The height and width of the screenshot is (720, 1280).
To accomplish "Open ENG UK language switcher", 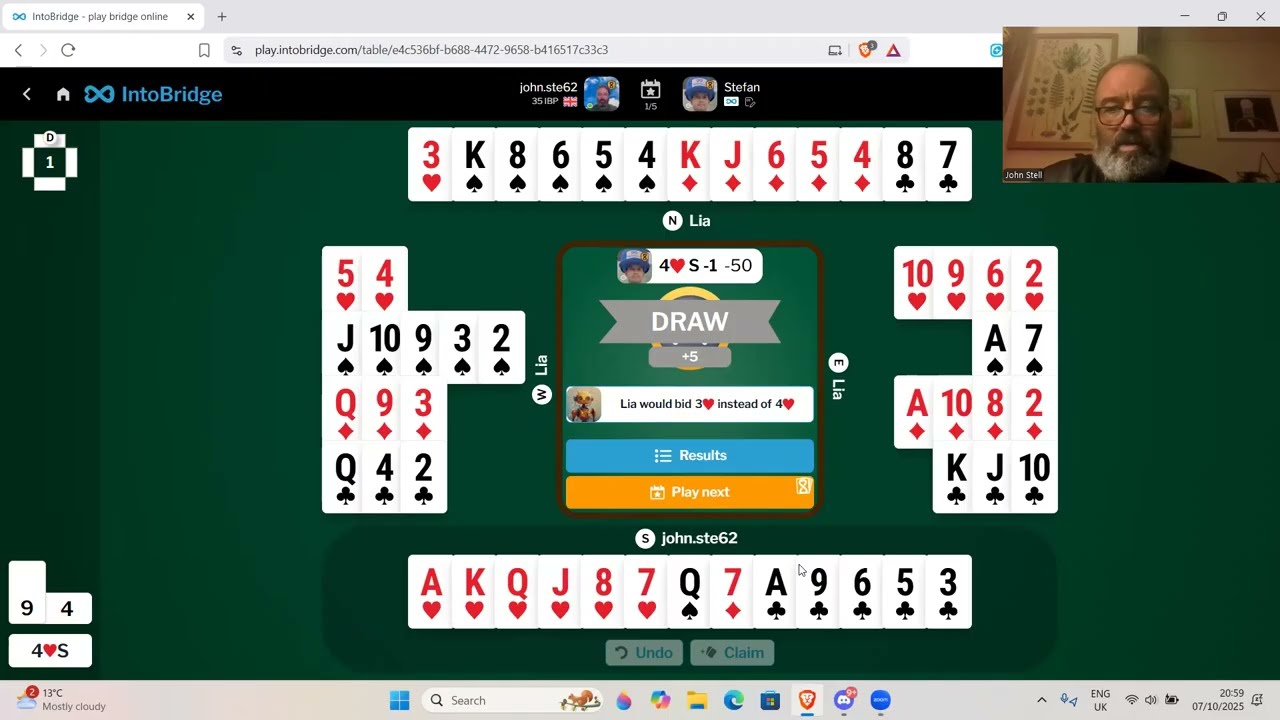I will (1100, 700).
